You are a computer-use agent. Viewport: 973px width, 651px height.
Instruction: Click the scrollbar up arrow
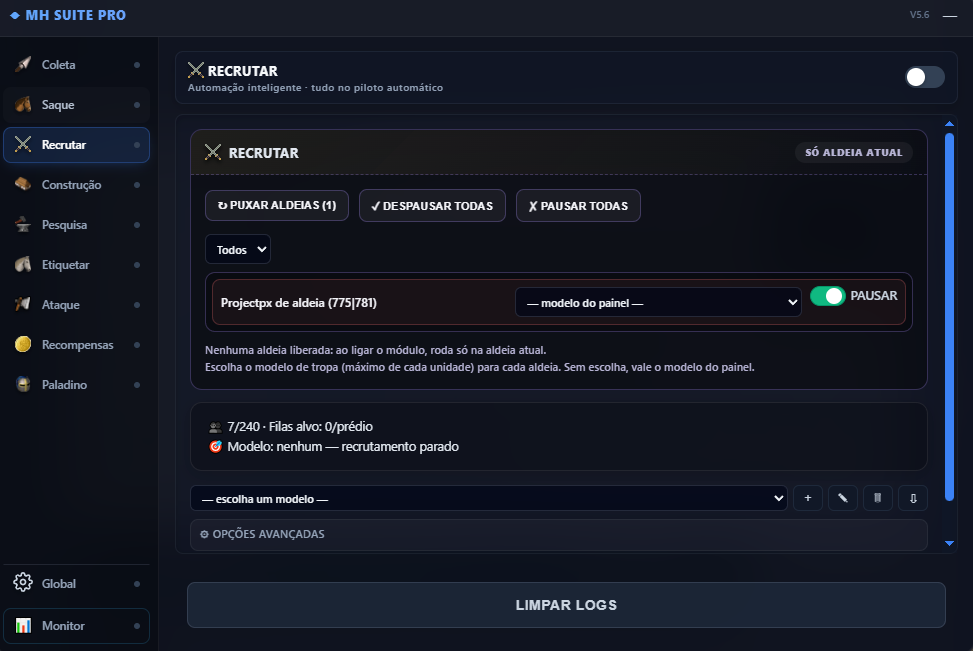click(949, 124)
